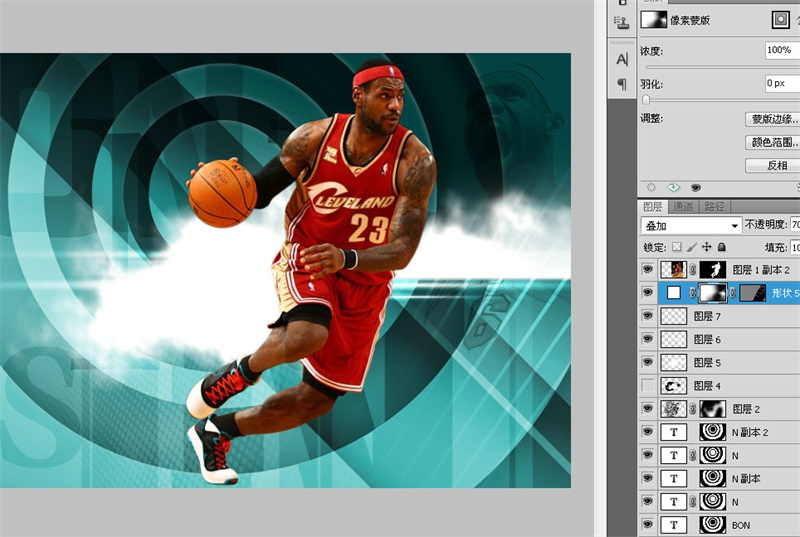Click the lock all padlock icon

tap(722, 247)
